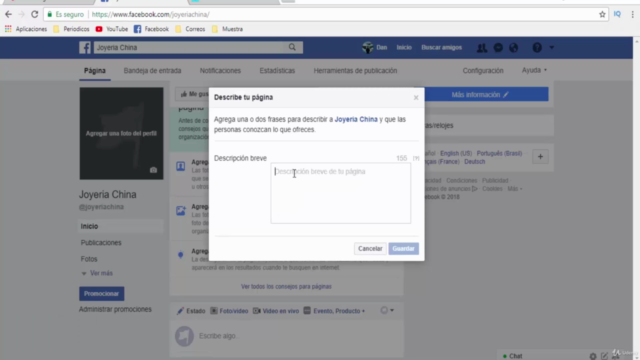Click Guardar button in dialog
640x360 pixels.
[x=403, y=249]
